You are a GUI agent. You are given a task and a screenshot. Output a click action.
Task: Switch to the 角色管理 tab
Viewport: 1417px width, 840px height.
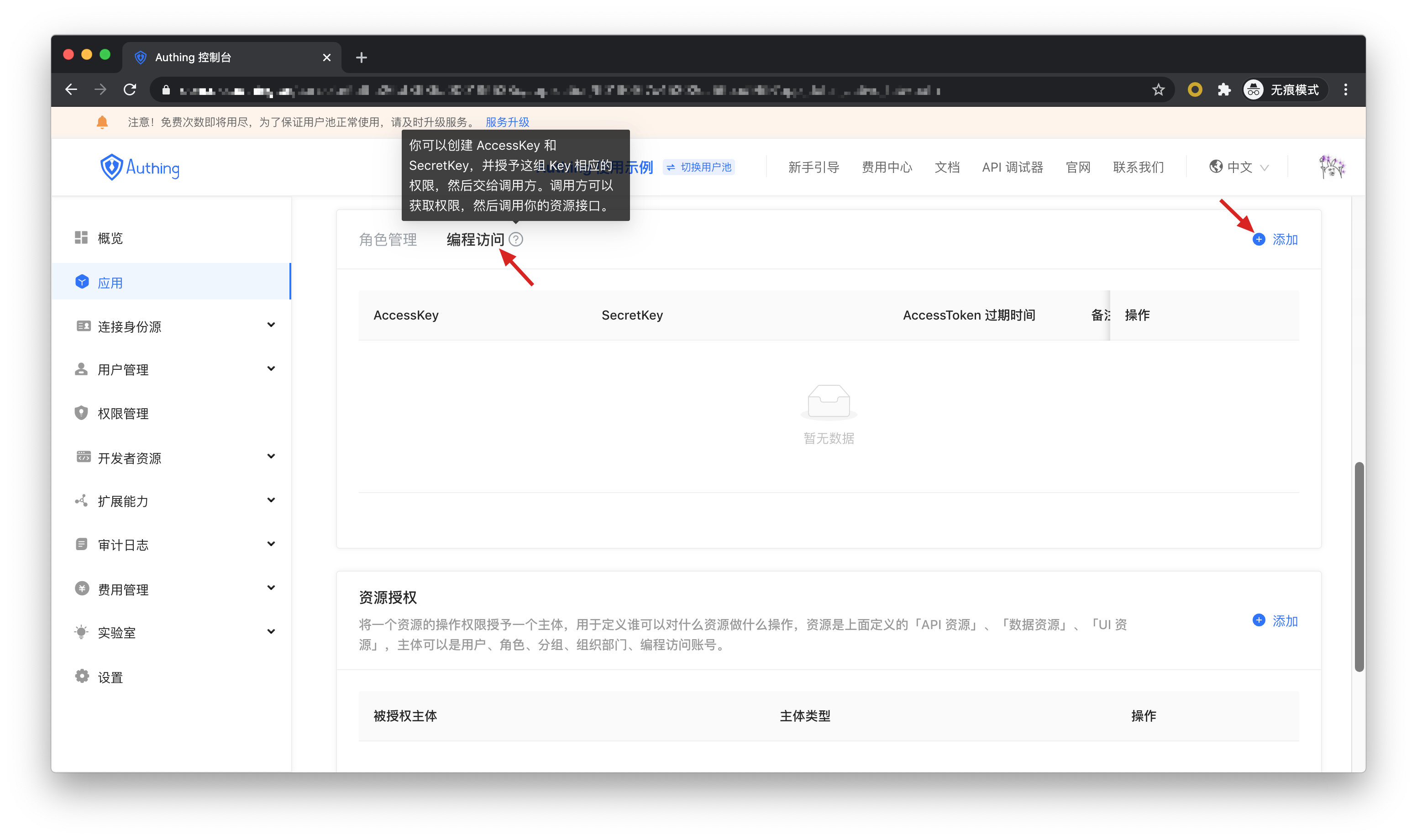388,239
